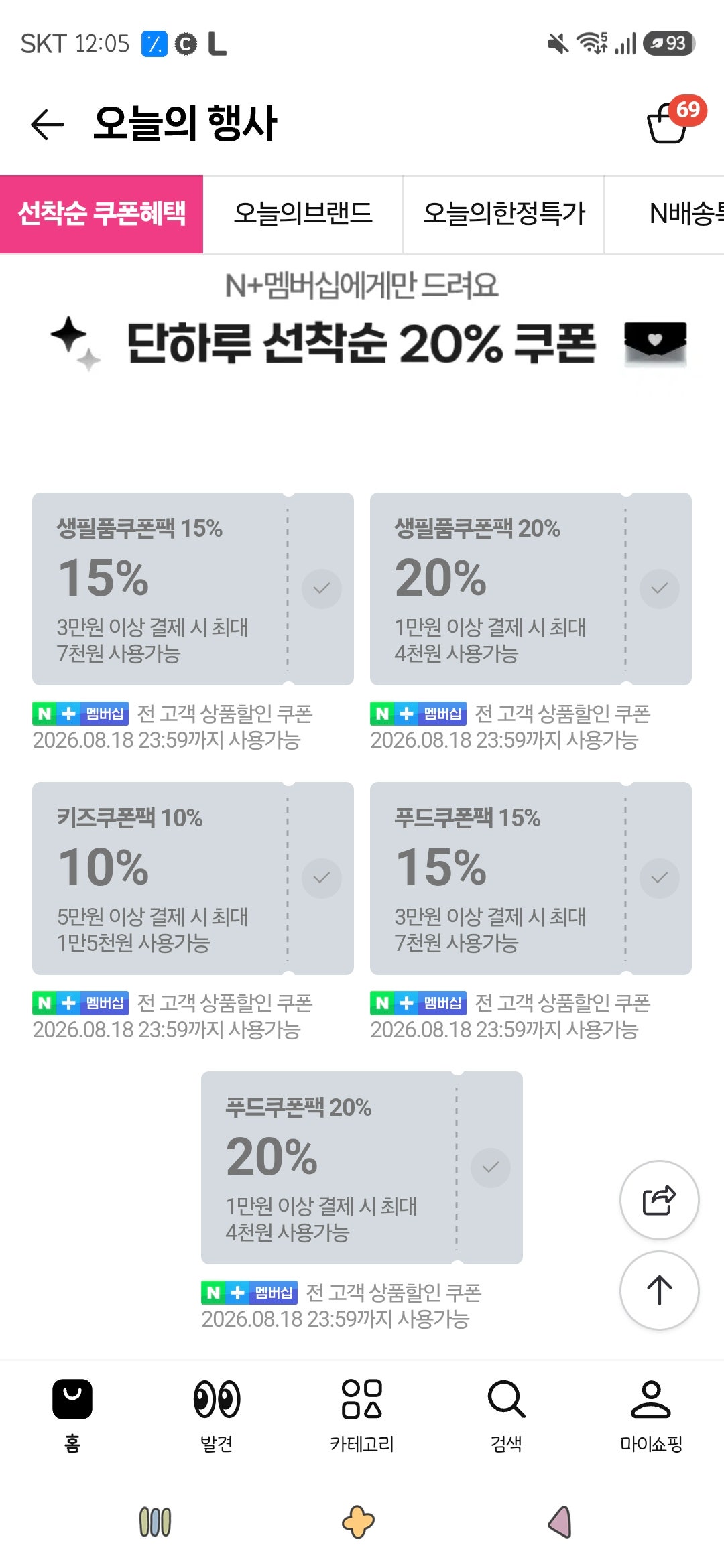Switch to 오늘의한정특가 tab
The height and width of the screenshot is (1568, 724).
(x=504, y=214)
